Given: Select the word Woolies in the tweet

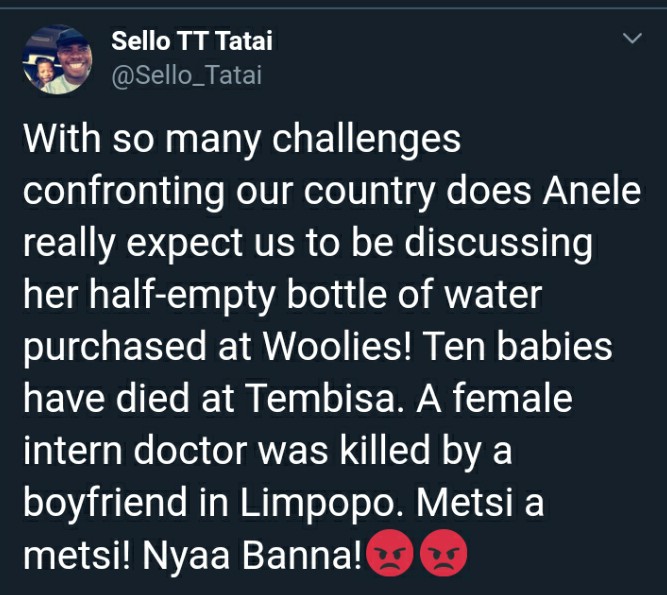Looking at the screenshot, I should tap(337, 346).
